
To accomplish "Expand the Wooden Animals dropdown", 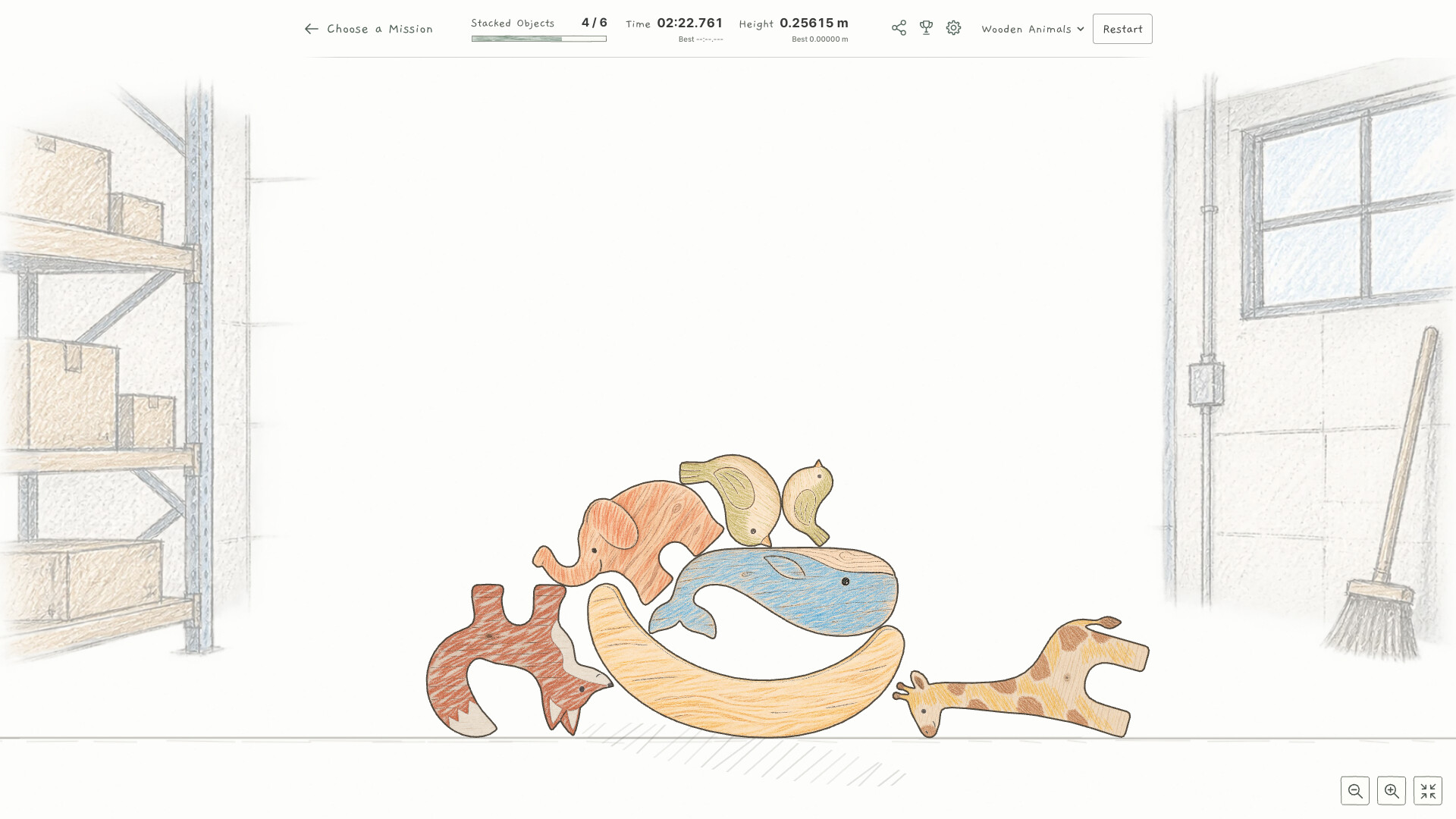I will pos(1032,29).
